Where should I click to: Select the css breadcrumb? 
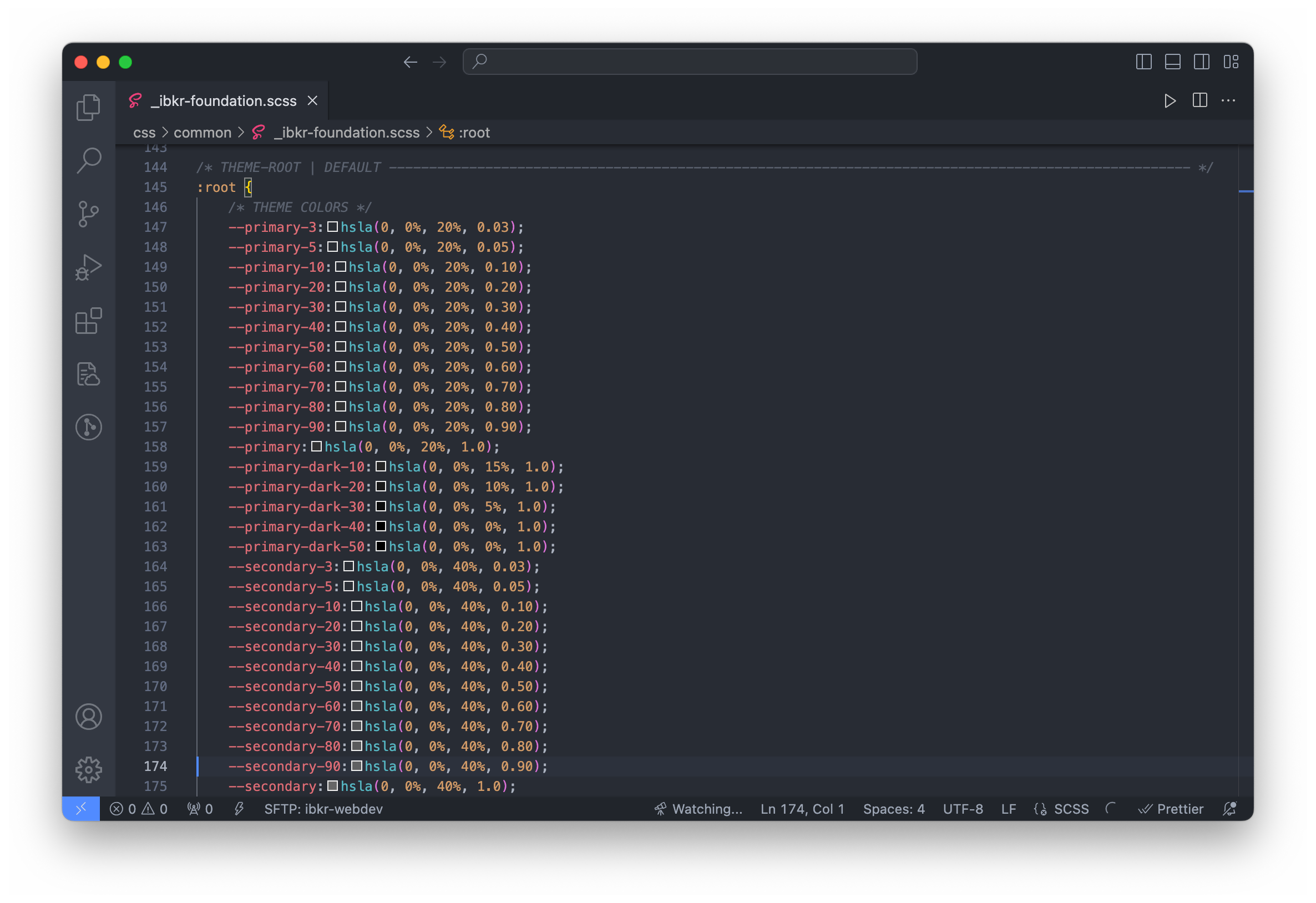[x=144, y=133]
